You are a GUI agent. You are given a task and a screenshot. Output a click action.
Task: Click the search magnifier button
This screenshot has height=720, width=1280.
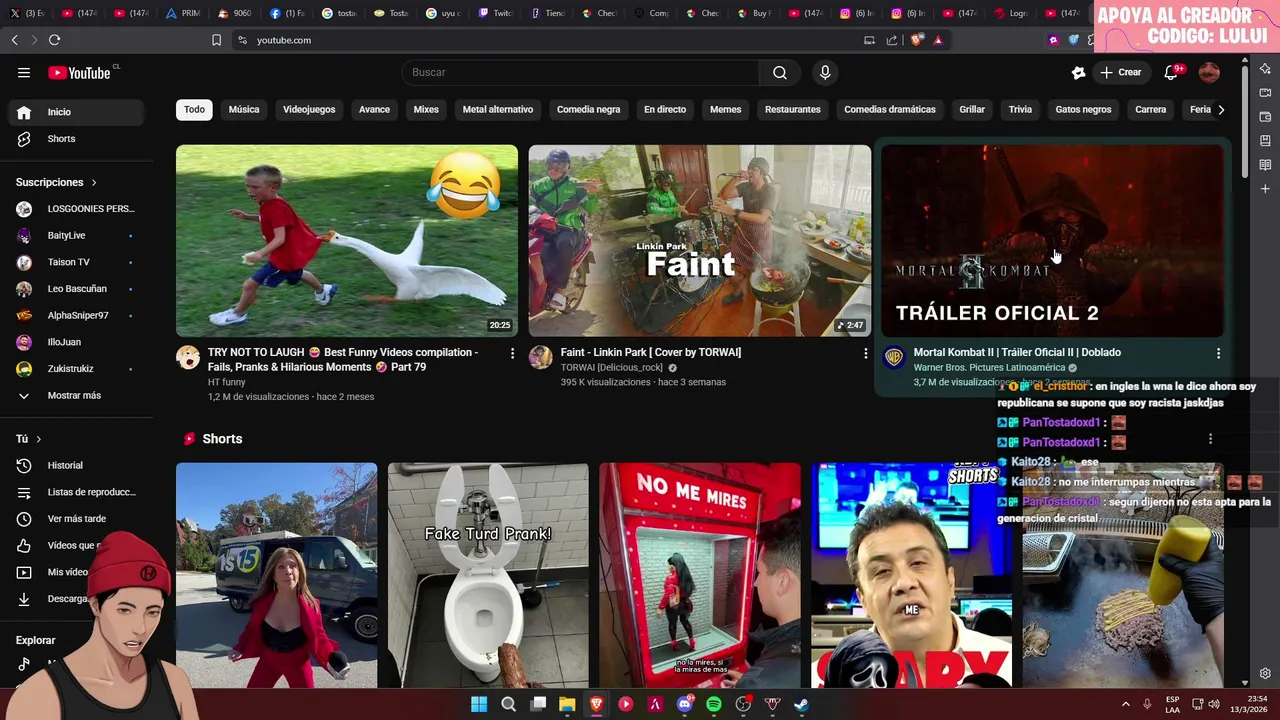coord(780,72)
